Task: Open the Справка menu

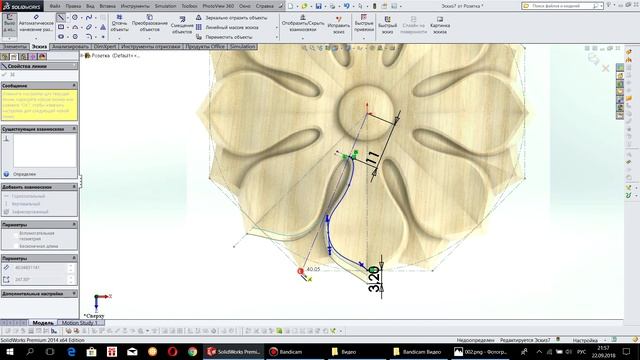Action: point(264,6)
